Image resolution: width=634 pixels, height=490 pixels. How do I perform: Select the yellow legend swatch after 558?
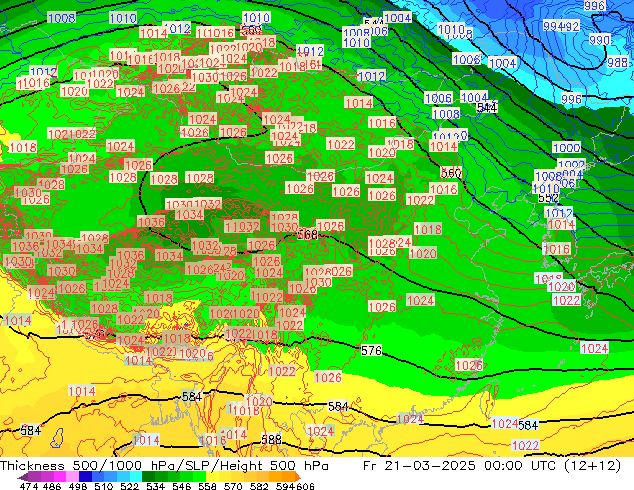212,477
